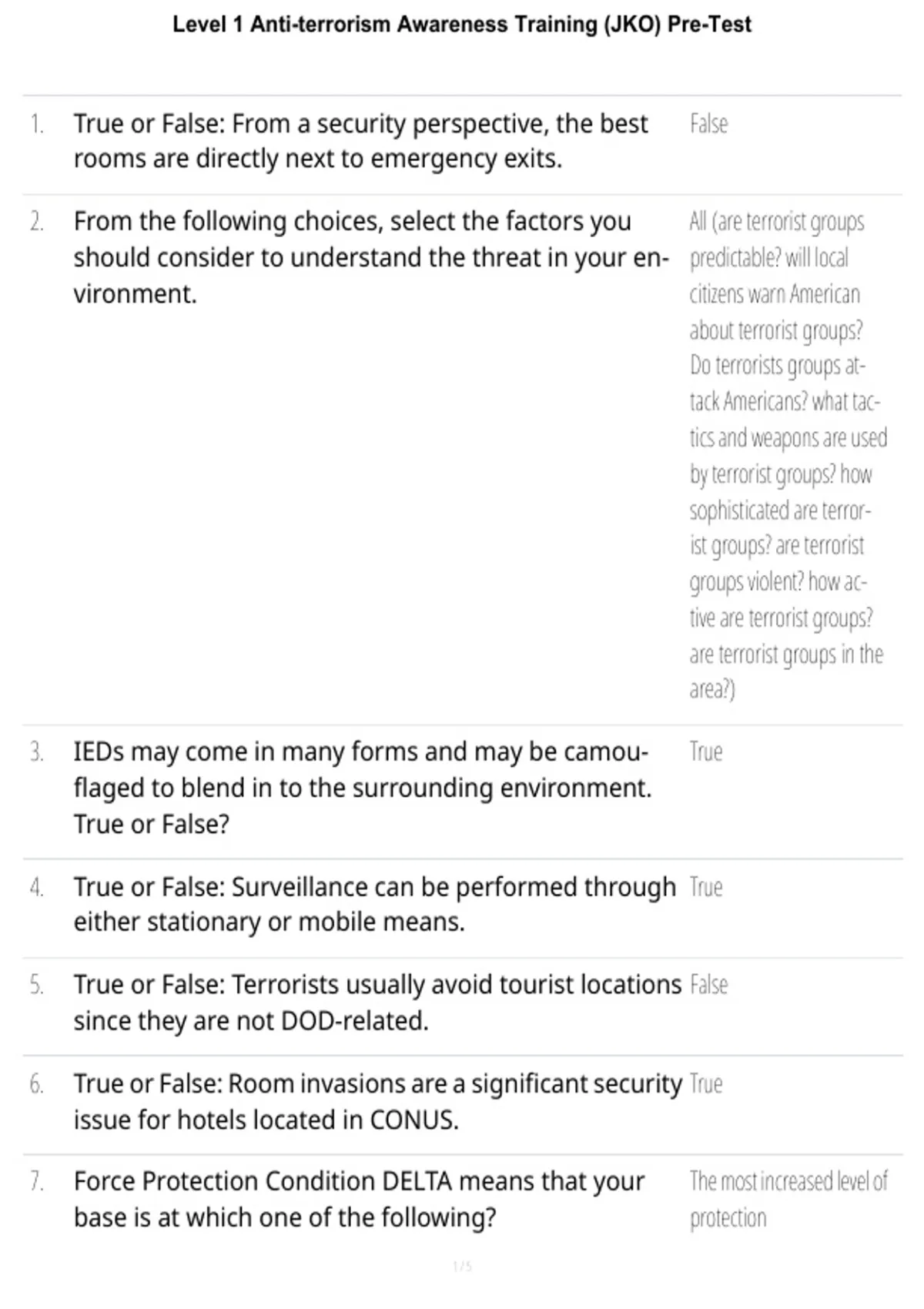Viewport: 924px width, 1309px height.
Task: Click the text sophisticated are terrorist groups
Action: [x=780, y=527]
